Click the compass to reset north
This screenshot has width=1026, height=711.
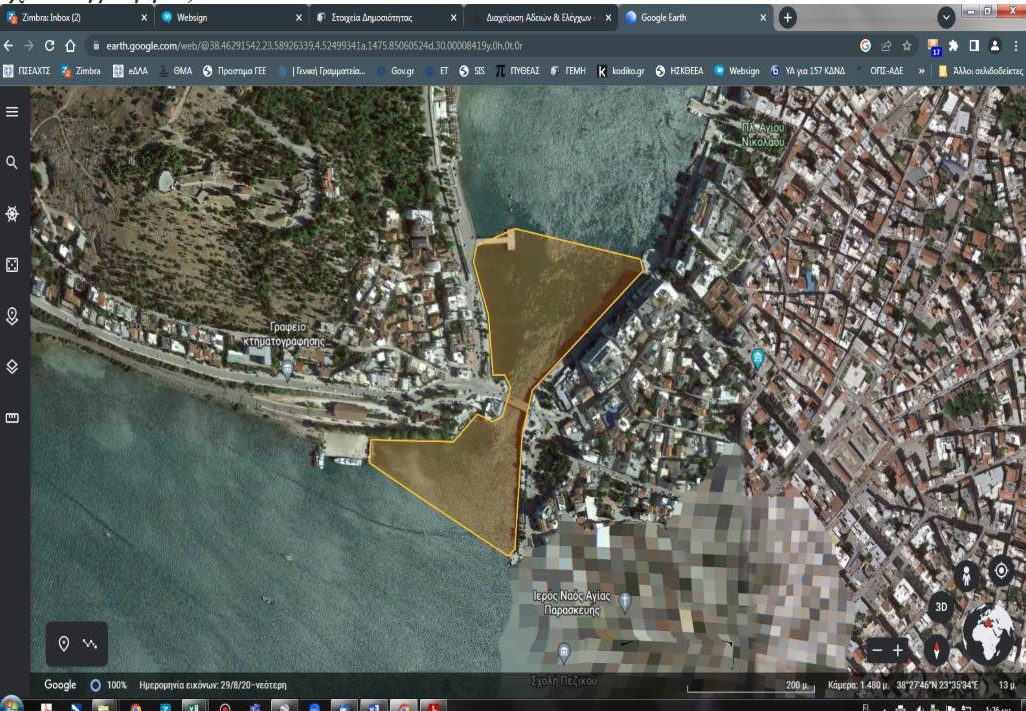coord(937,649)
